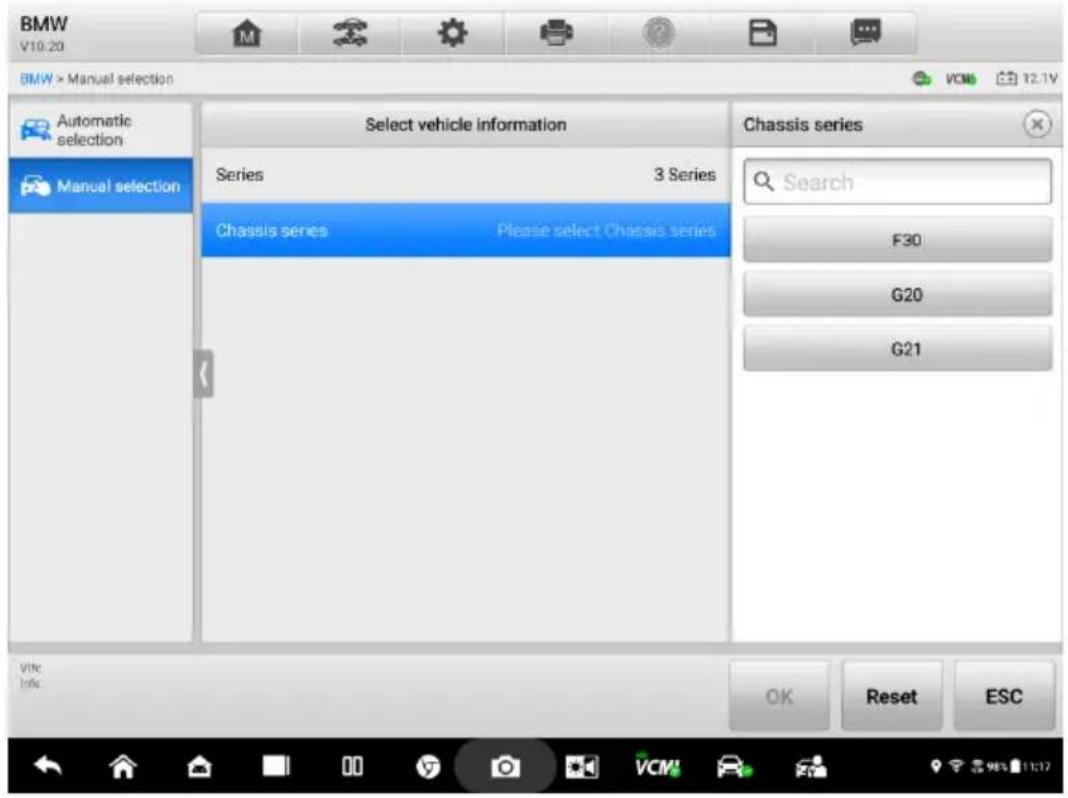Screen dimensions: 1068x798
Task: Click the Reset button
Action: [892, 696]
